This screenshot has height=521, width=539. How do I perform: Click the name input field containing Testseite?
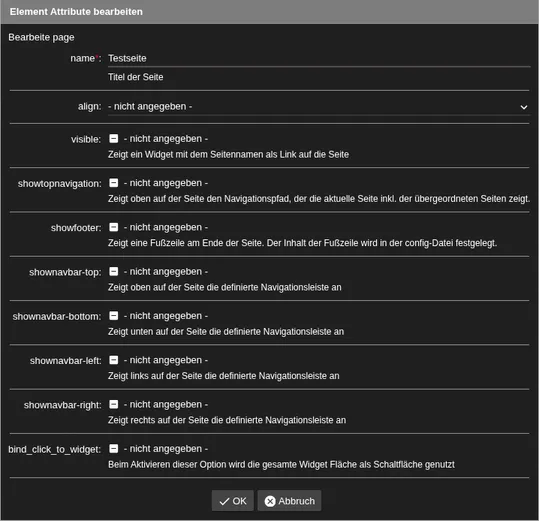(x=319, y=58)
